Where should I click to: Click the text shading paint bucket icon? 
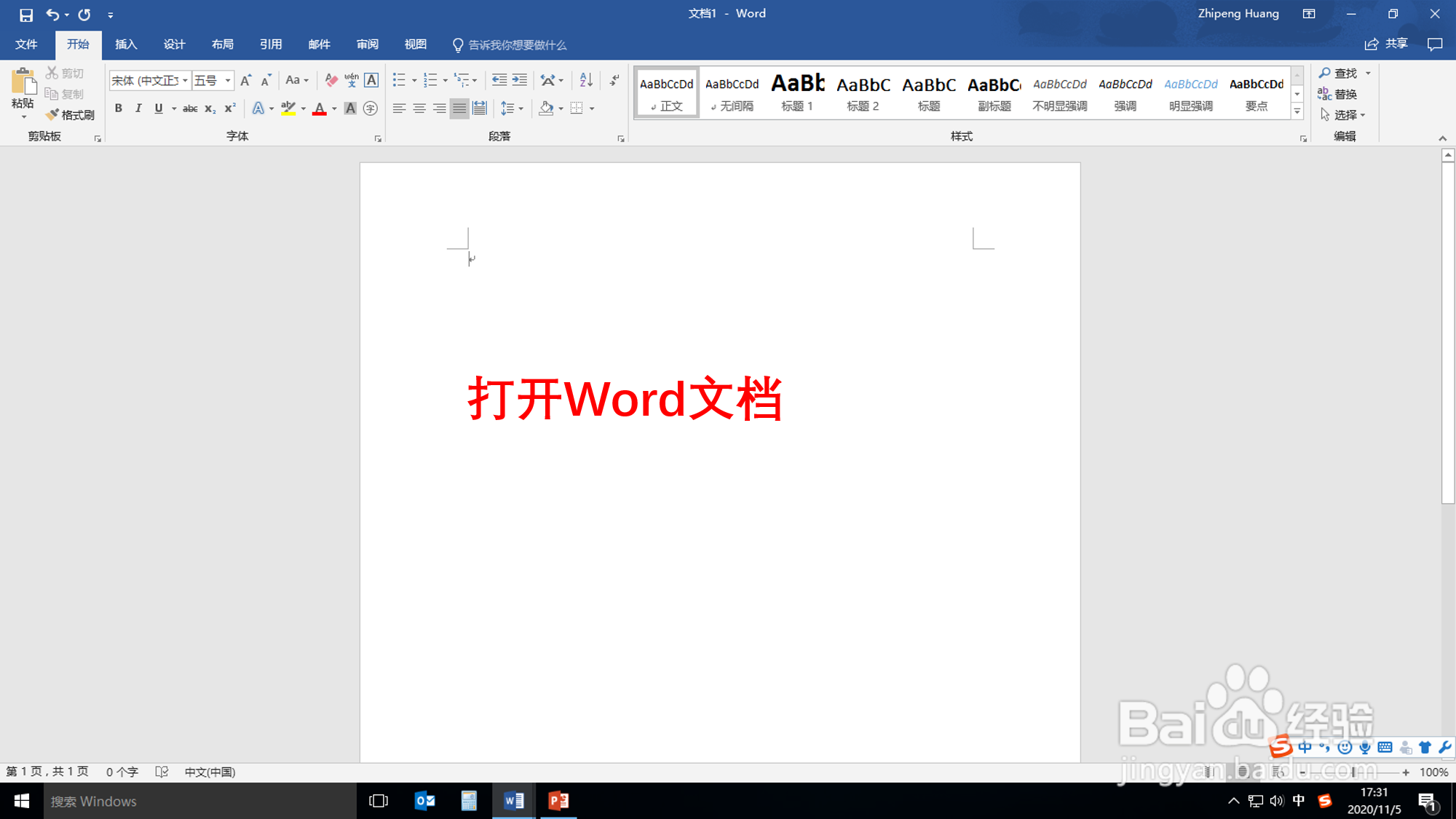pyautogui.click(x=546, y=108)
